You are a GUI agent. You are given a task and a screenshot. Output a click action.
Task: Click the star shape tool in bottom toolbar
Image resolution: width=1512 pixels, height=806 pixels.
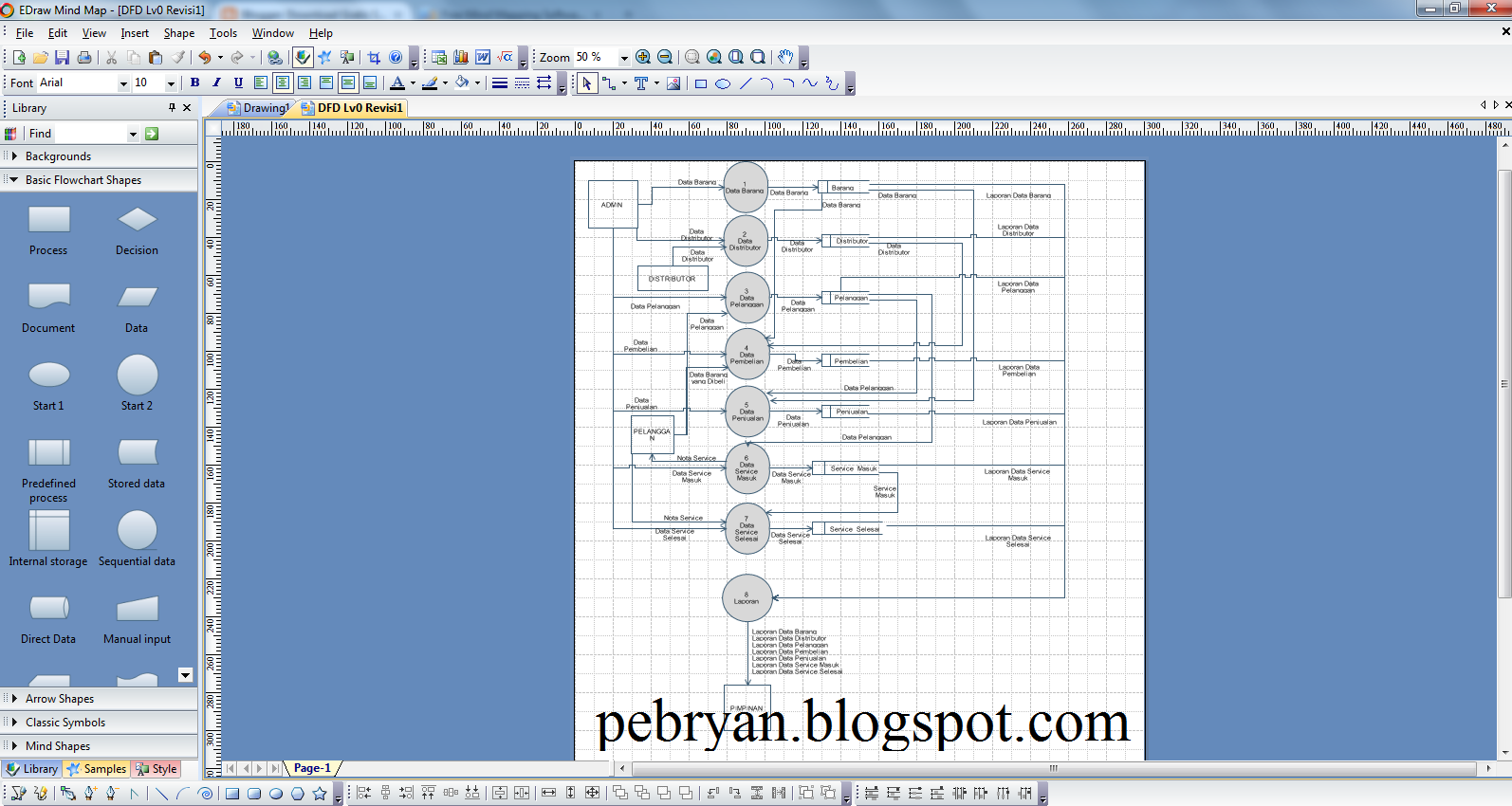(x=320, y=794)
